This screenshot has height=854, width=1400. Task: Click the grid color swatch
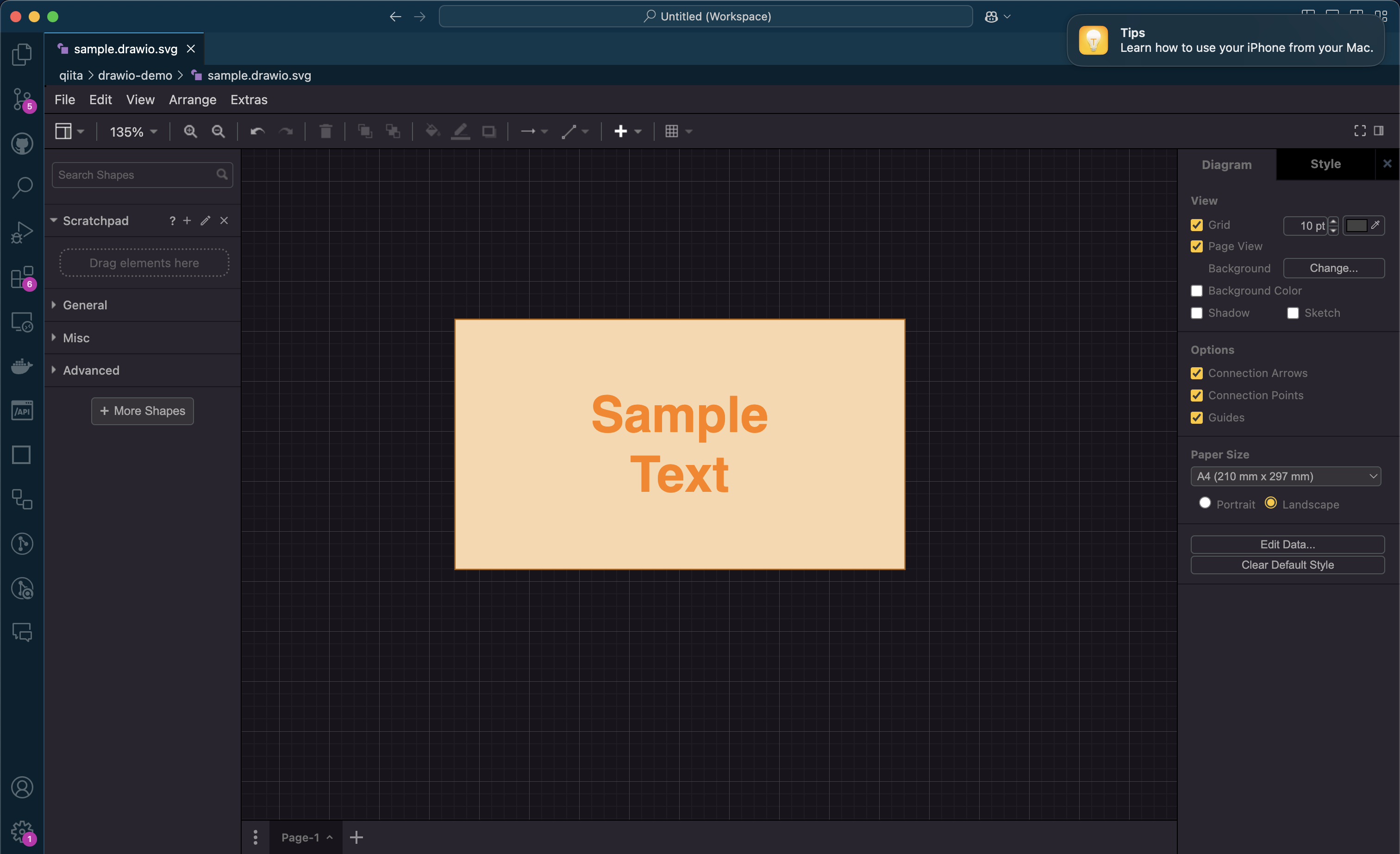click(1356, 226)
